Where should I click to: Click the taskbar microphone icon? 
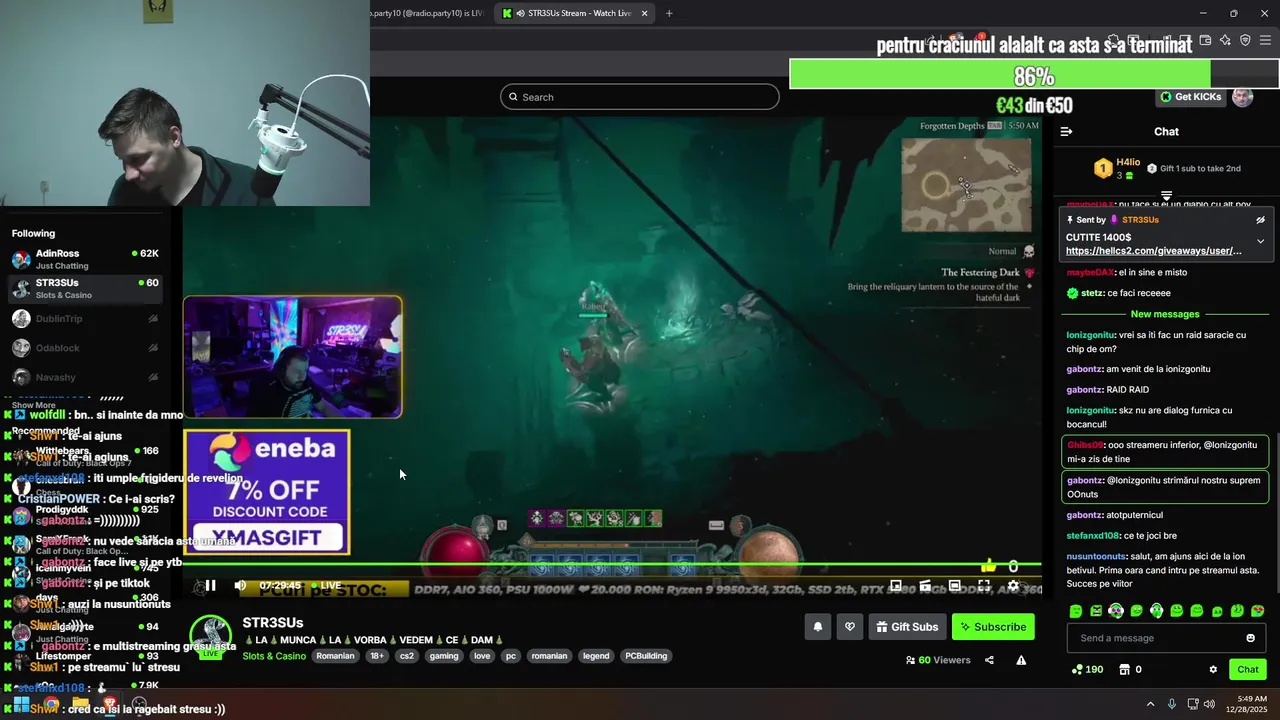tap(1172, 704)
